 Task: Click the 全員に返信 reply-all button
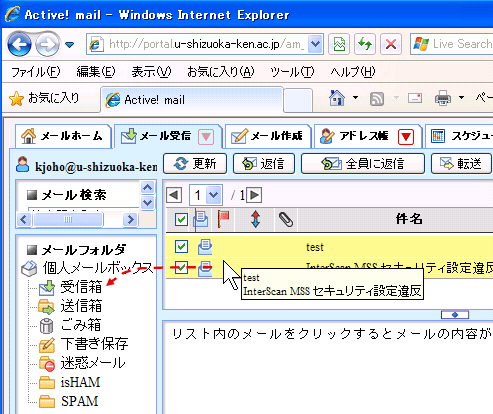click(363, 163)
